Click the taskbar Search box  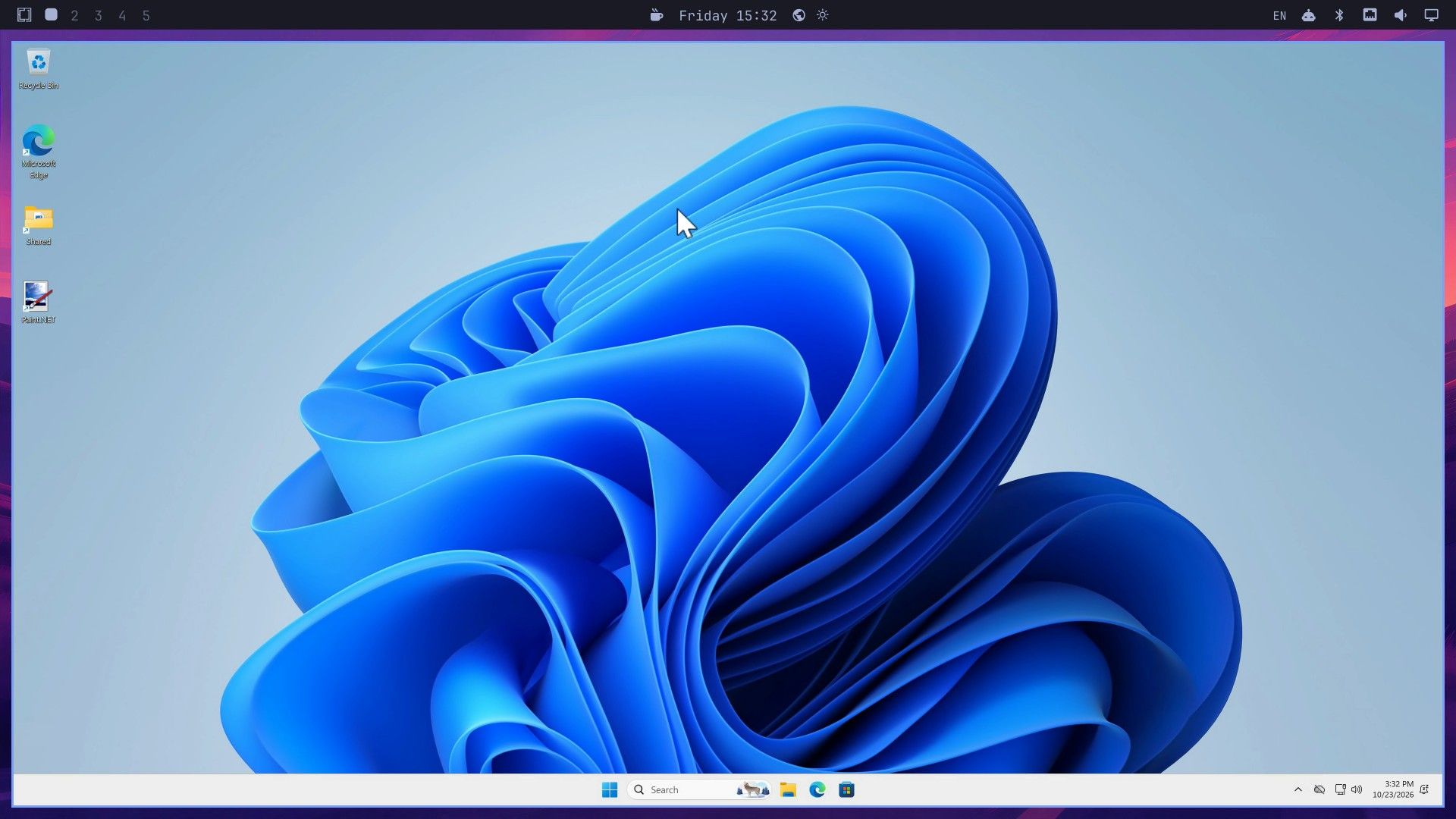(x=698, y=789)
